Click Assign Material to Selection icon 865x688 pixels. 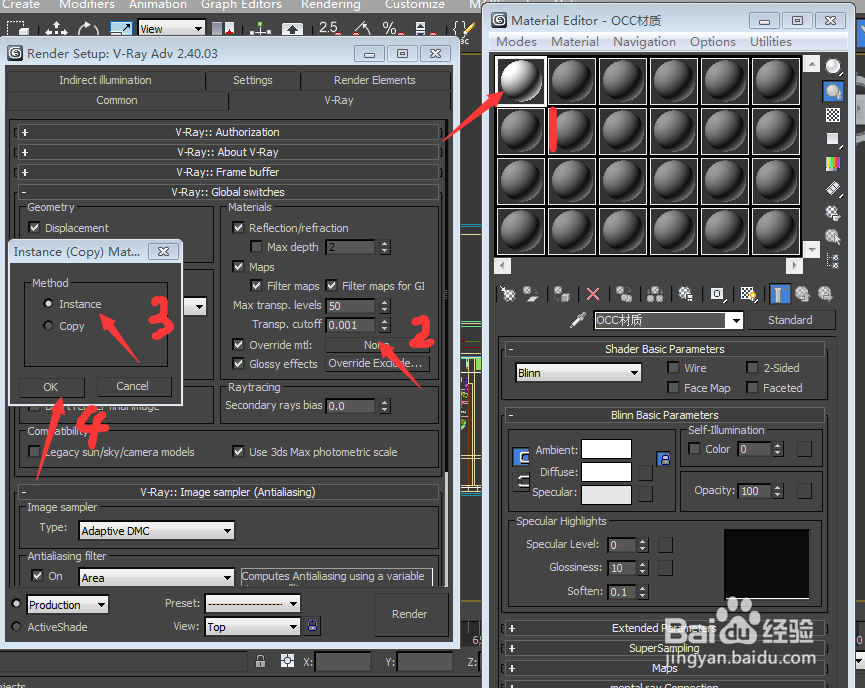tap(562, 294)
